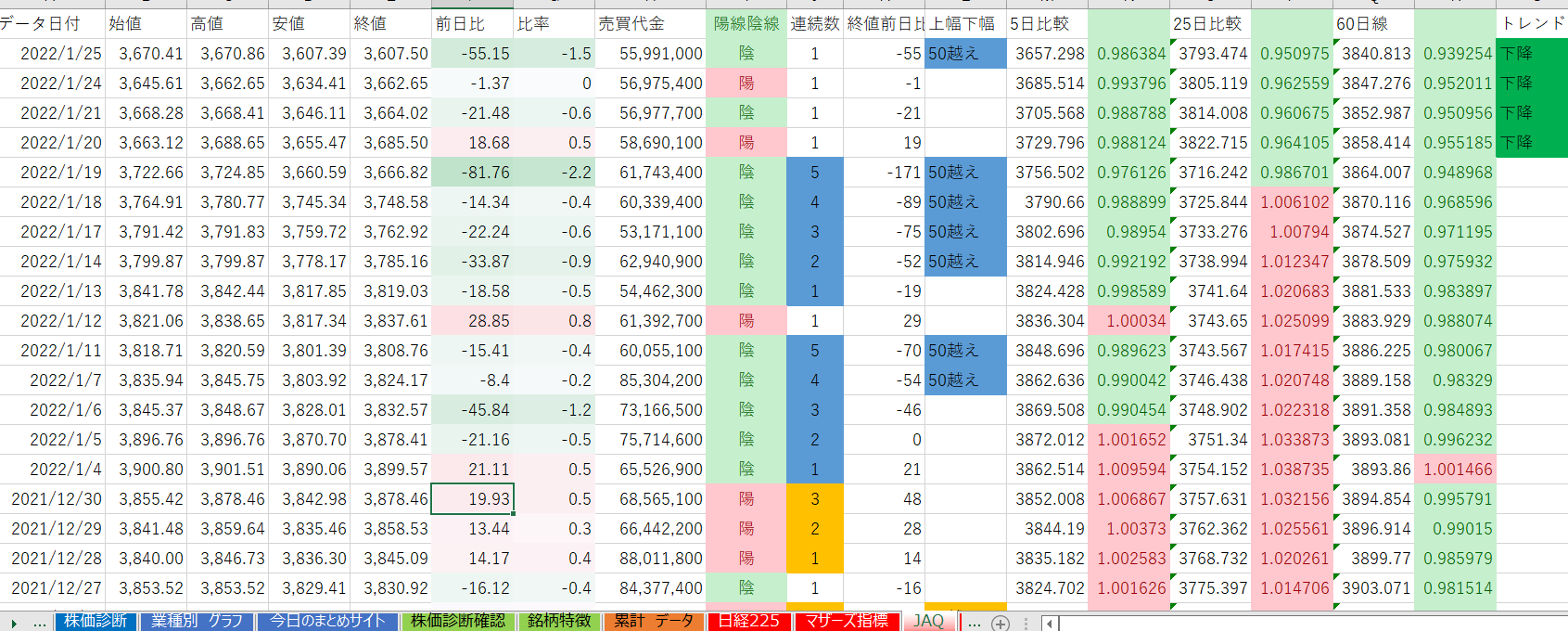
Task: Select the 累計 データ sheet tab
Action: click(654, 621)
